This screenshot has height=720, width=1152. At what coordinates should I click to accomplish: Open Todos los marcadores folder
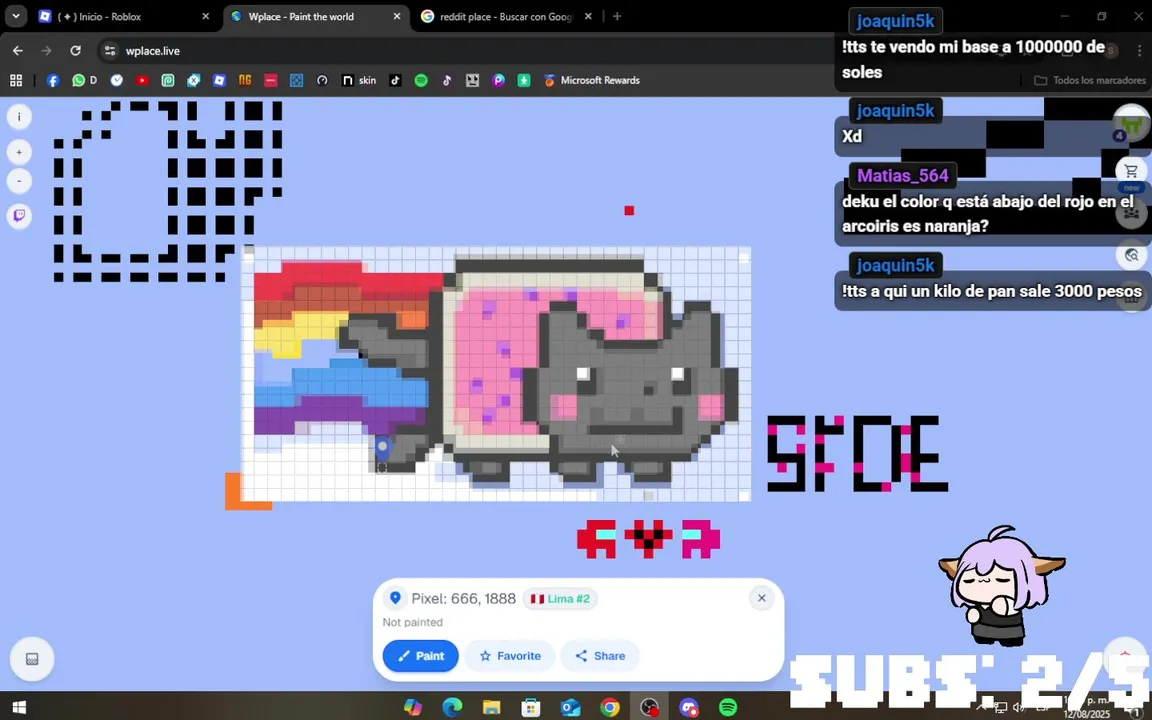[x=1090, y=80]
